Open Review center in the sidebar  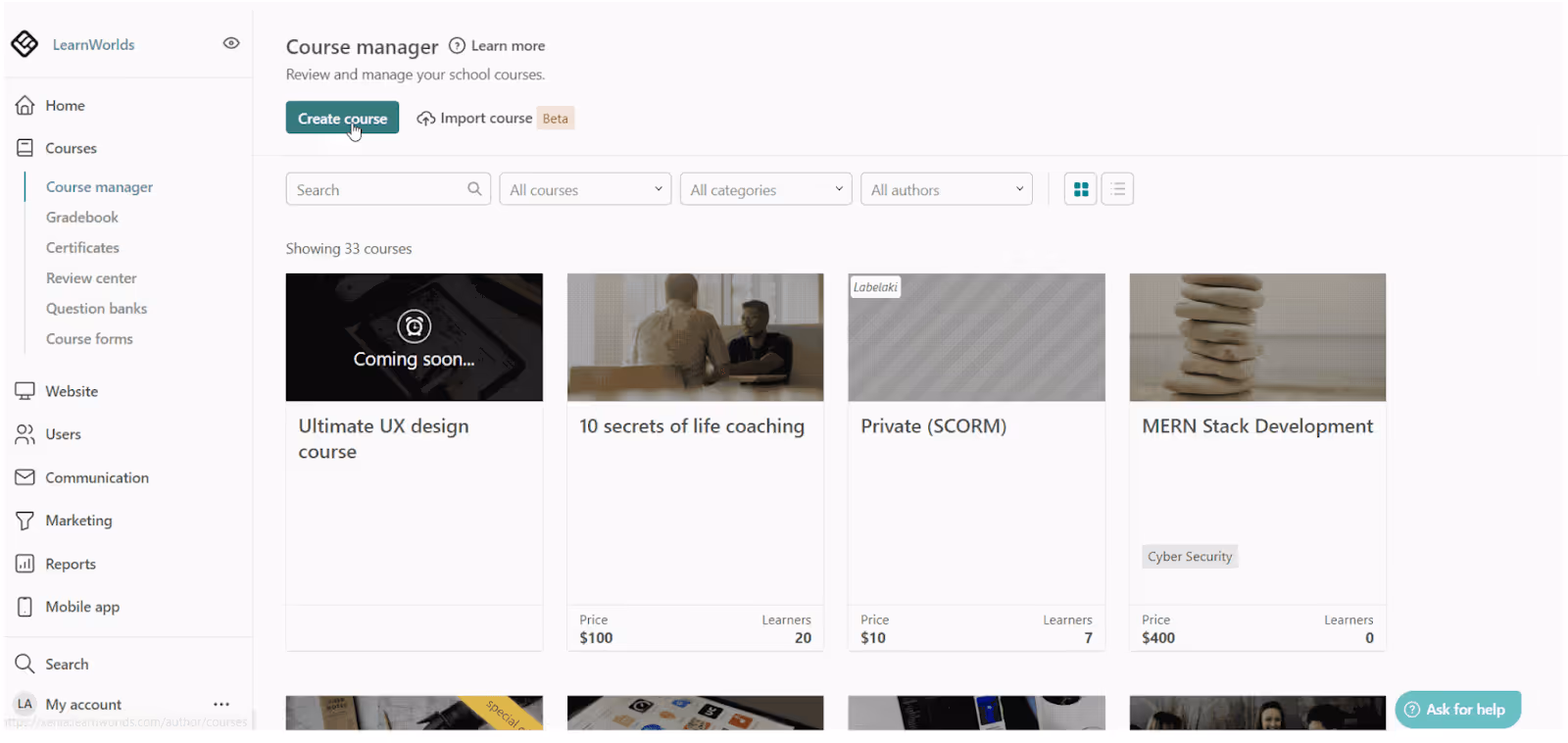tap(91, 277)
